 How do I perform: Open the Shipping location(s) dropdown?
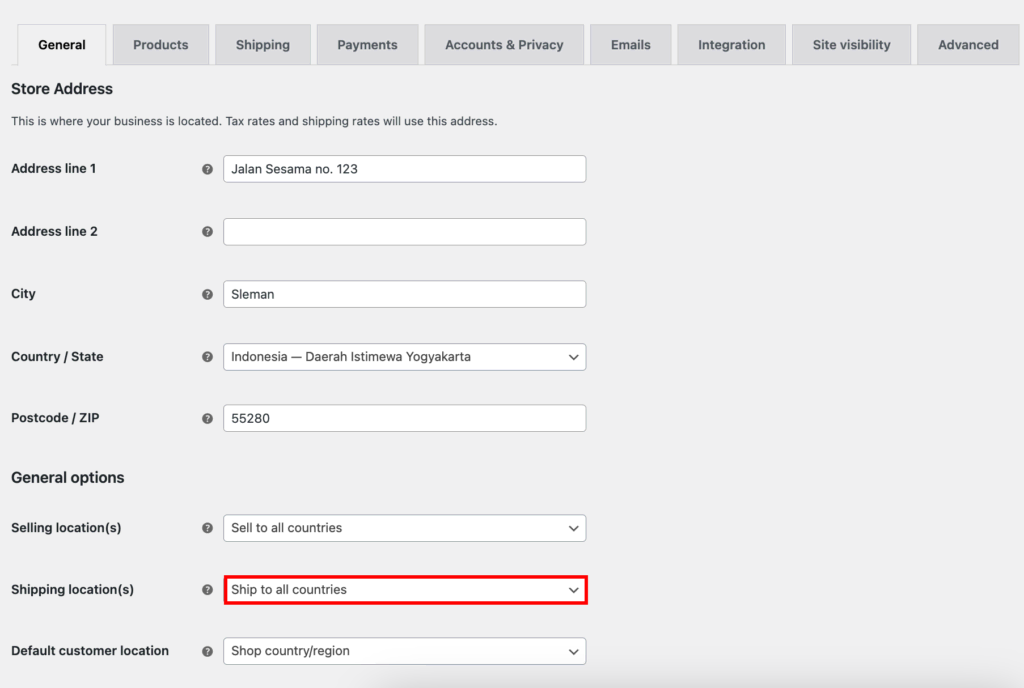(x=404, y=590)
